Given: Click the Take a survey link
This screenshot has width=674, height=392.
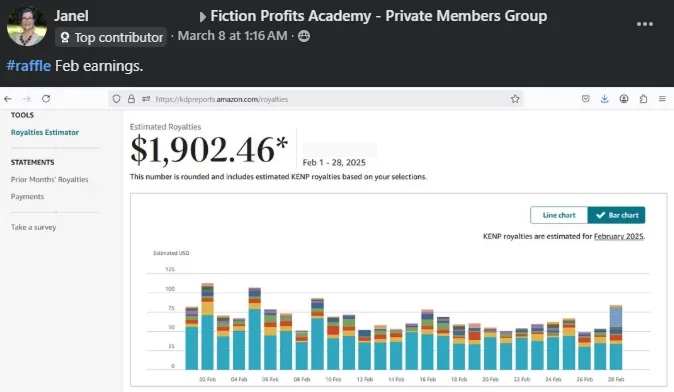Looking at the screenshot, I should pyautogui.click(x=34, y=227).
